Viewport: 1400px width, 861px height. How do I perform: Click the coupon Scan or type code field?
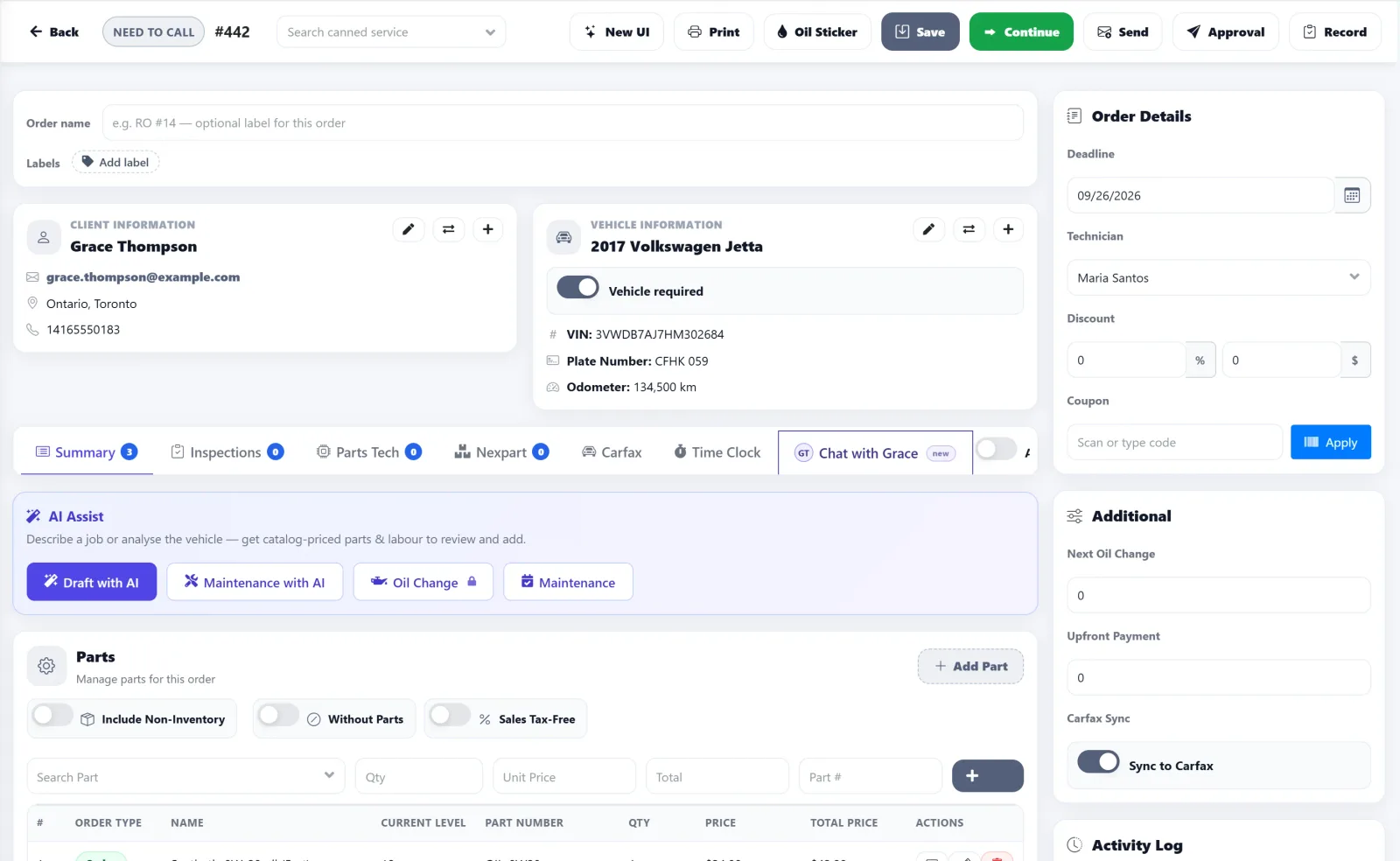pos(1174,442)
